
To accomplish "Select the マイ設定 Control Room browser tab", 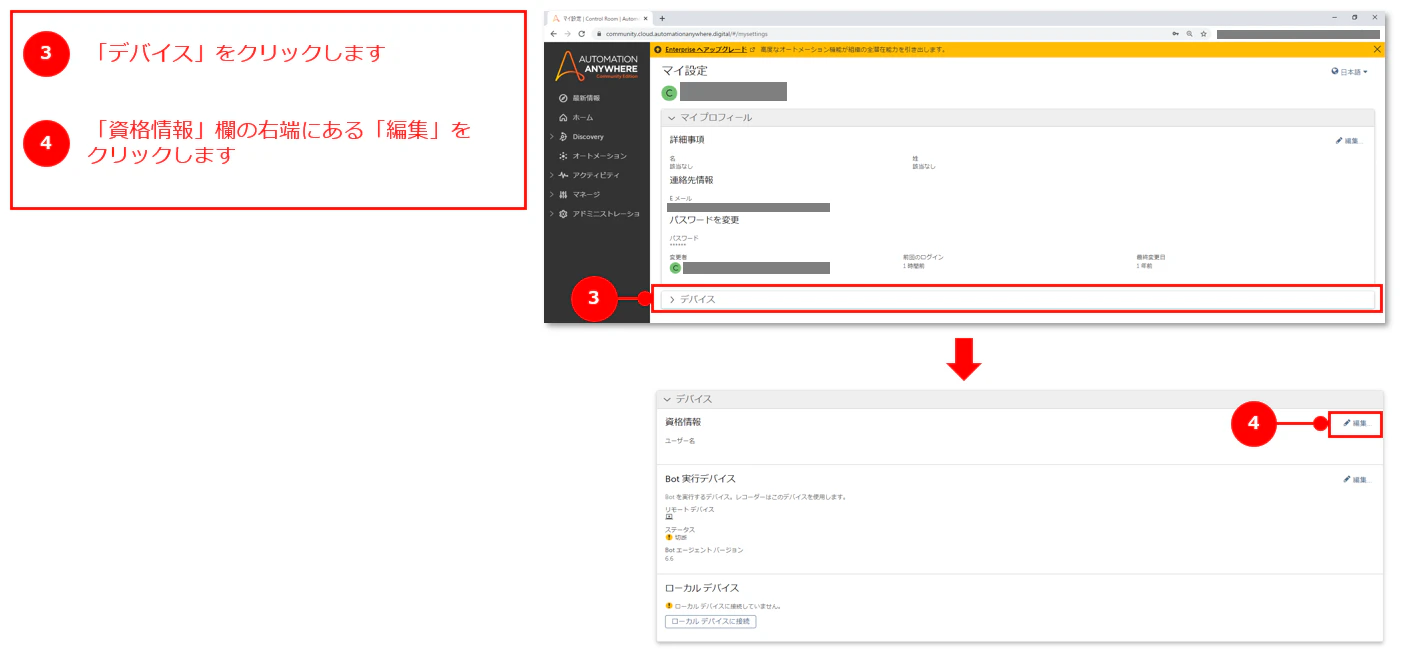I will point(599,18).
